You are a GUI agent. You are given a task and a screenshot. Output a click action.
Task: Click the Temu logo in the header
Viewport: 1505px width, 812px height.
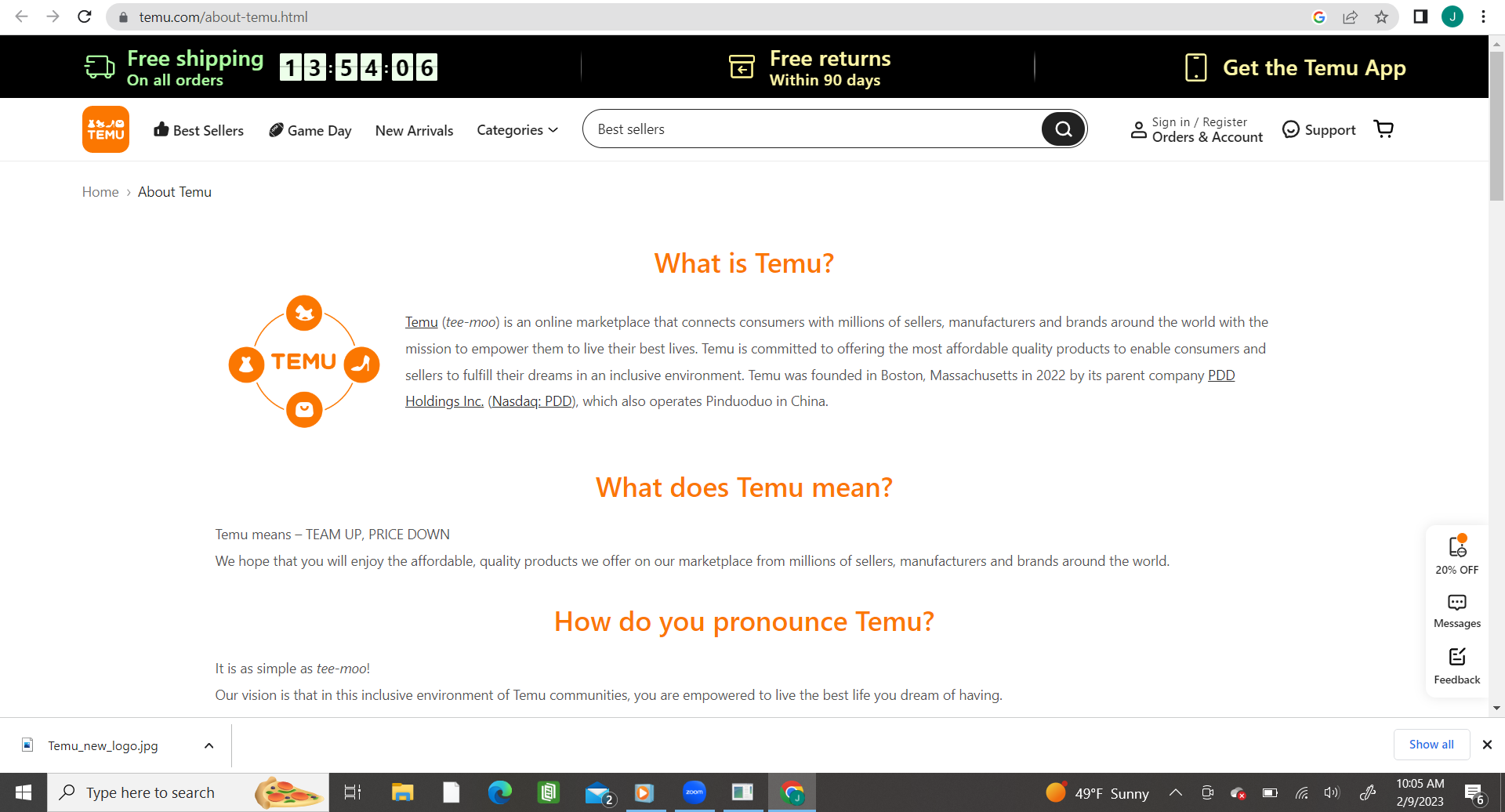click(x=106, y=129)
